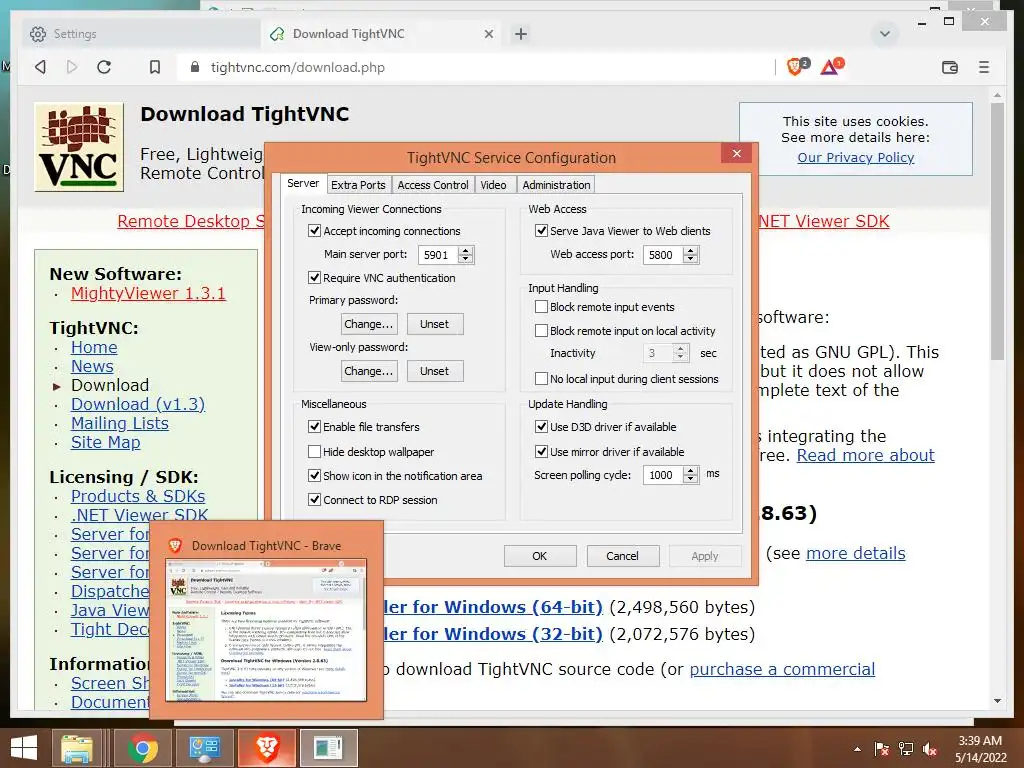Open the Brave wallet icon
This screenshot has height=768, width=1024.
950,67
